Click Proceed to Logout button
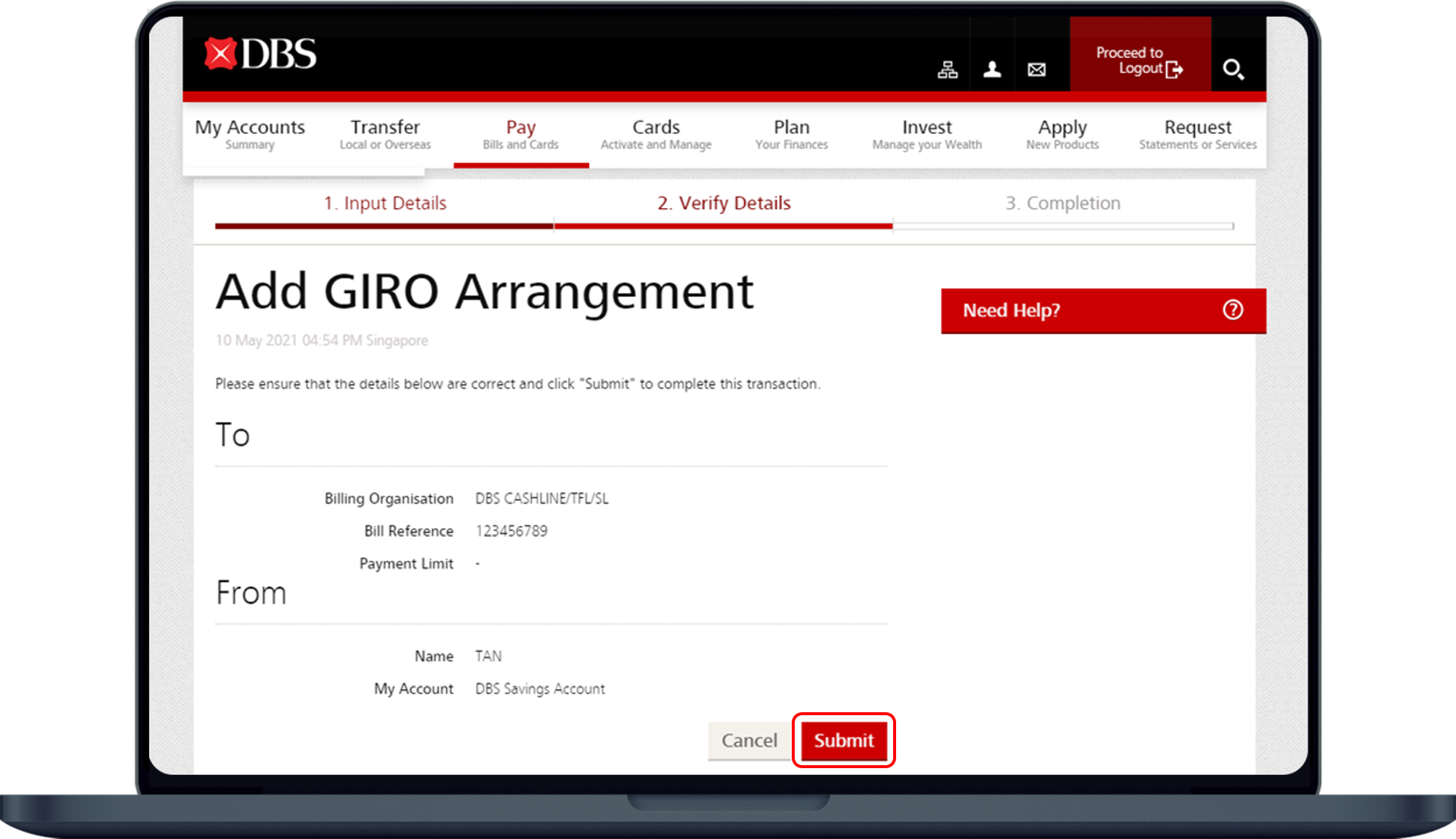The image size is (1456, 839). click(x=1139, y=61)
